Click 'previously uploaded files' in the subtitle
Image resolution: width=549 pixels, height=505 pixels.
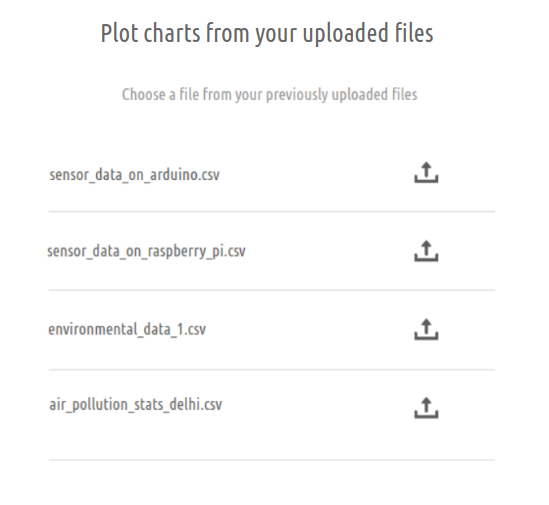(342, 95)
